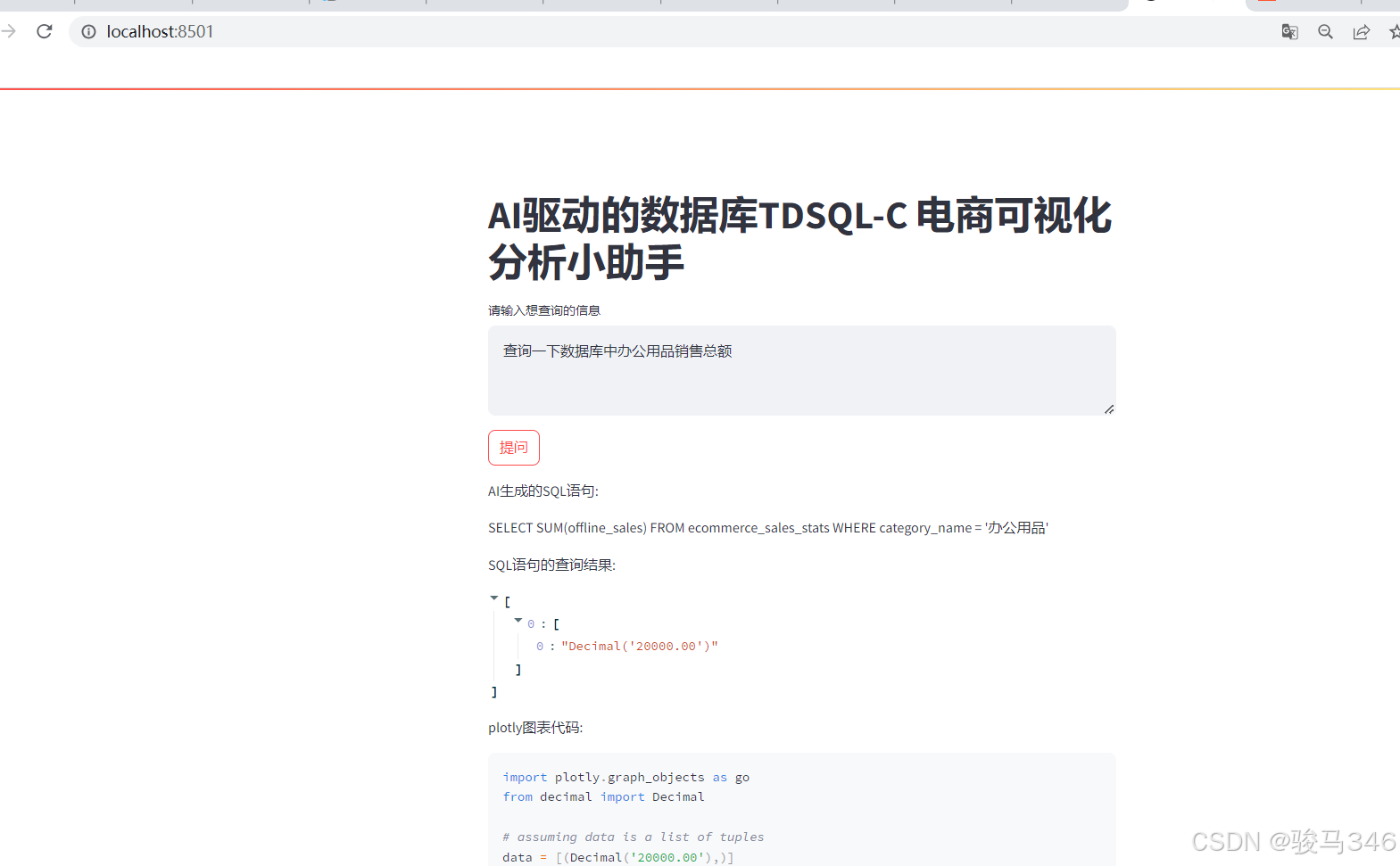Screen dimensions: 1400x866
Task: Select the generated SQL statement text
Action: click(x=768, y=528)
